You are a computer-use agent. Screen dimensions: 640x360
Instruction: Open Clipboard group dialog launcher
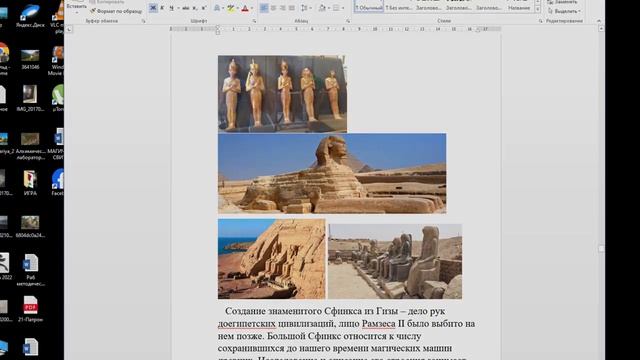tap(143, 21)
